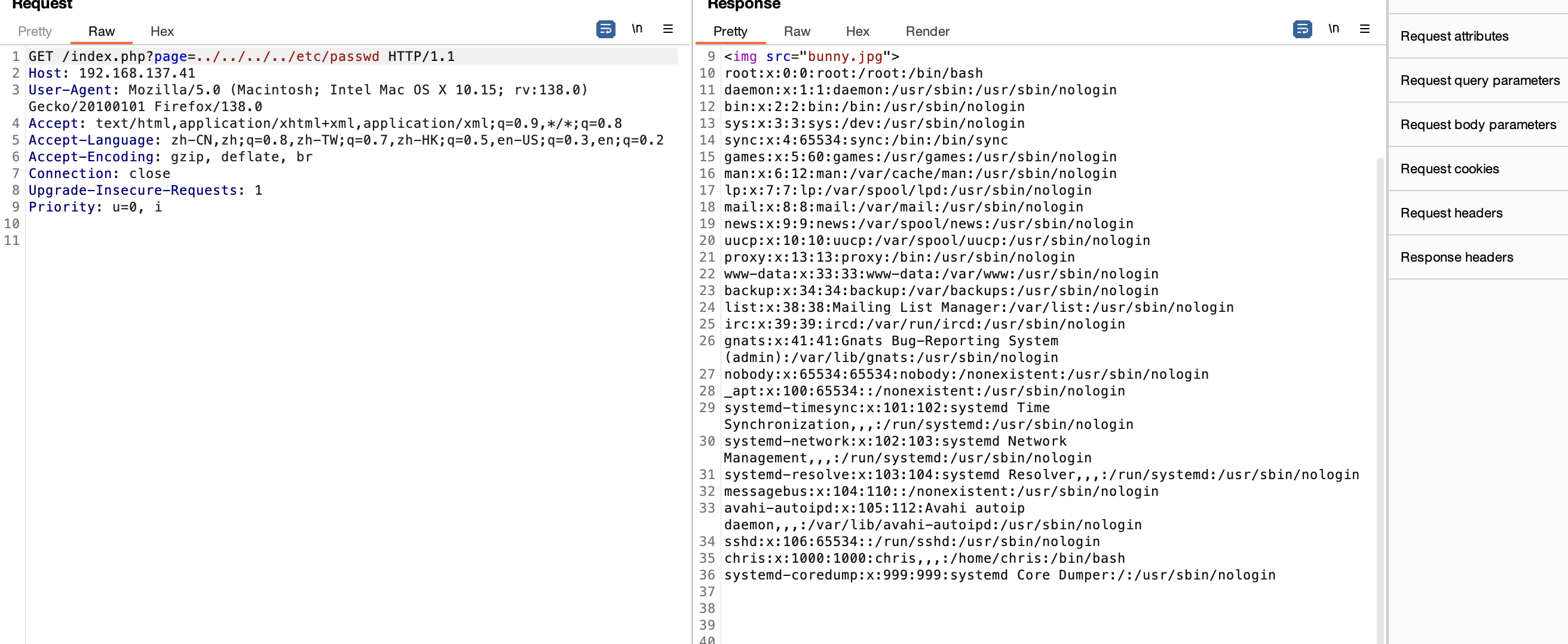Image resolution: width=1568 pixels, height=644 pixels.
Task: Expand Request body parameters section
Action: click(1477, 124)
